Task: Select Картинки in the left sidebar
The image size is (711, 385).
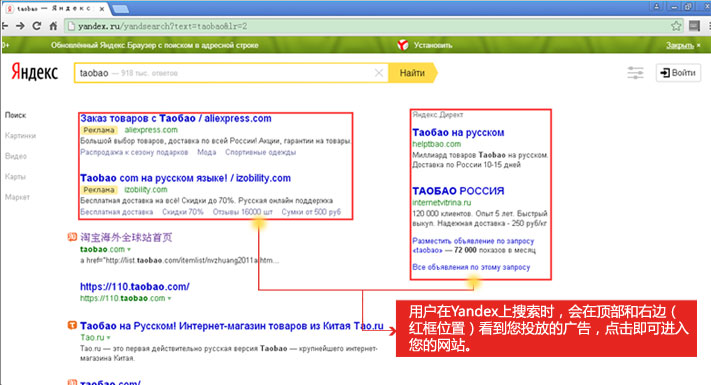Action: (20, 135)
